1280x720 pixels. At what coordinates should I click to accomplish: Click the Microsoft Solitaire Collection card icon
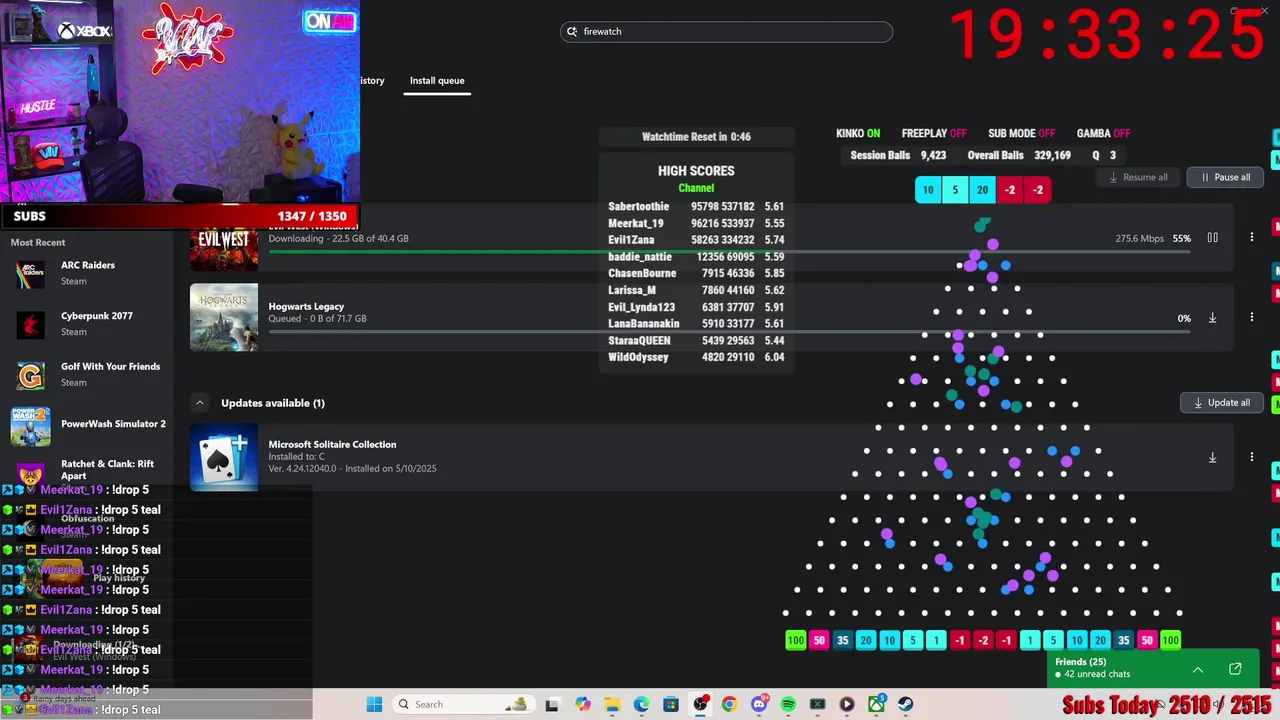tap(224, 457)
